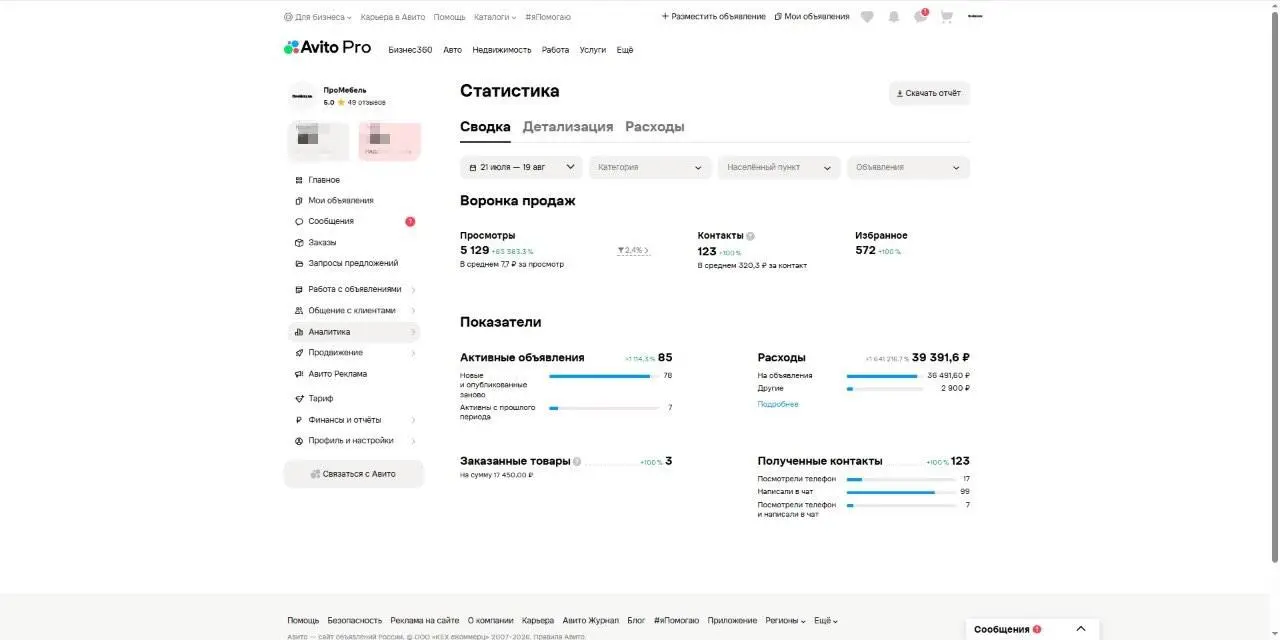This screenshot has width=1280, height=640.
Task: Click the Связаться с Авито button
Action: coord(354,474)
